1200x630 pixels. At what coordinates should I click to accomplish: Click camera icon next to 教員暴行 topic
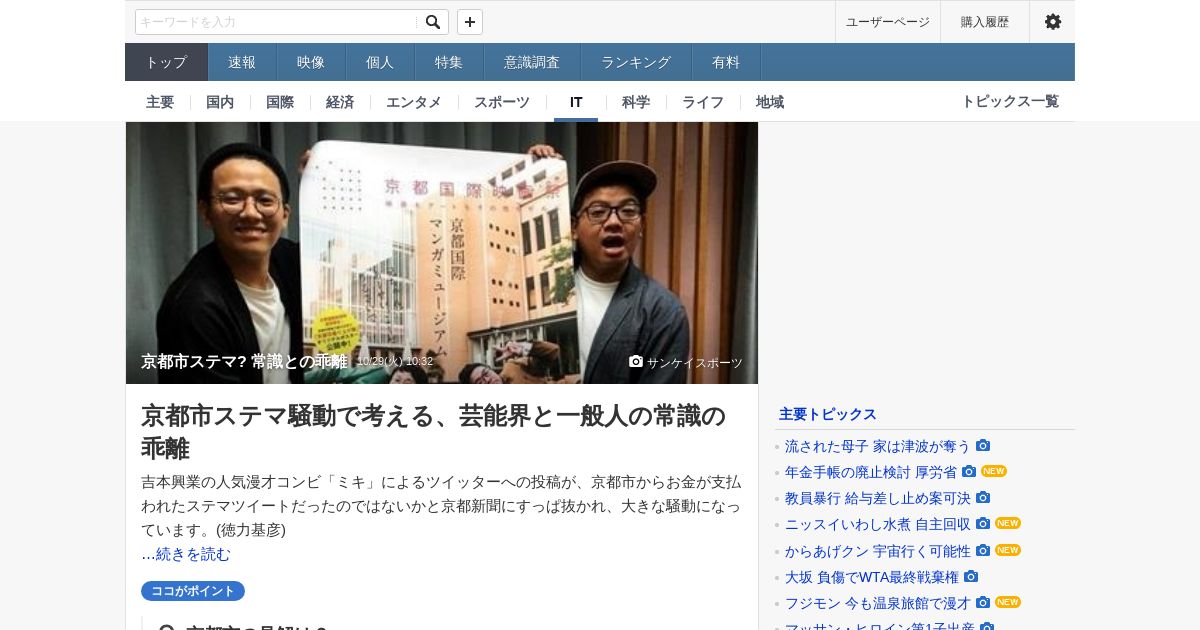pyautogui.click(x=983, y=497)
